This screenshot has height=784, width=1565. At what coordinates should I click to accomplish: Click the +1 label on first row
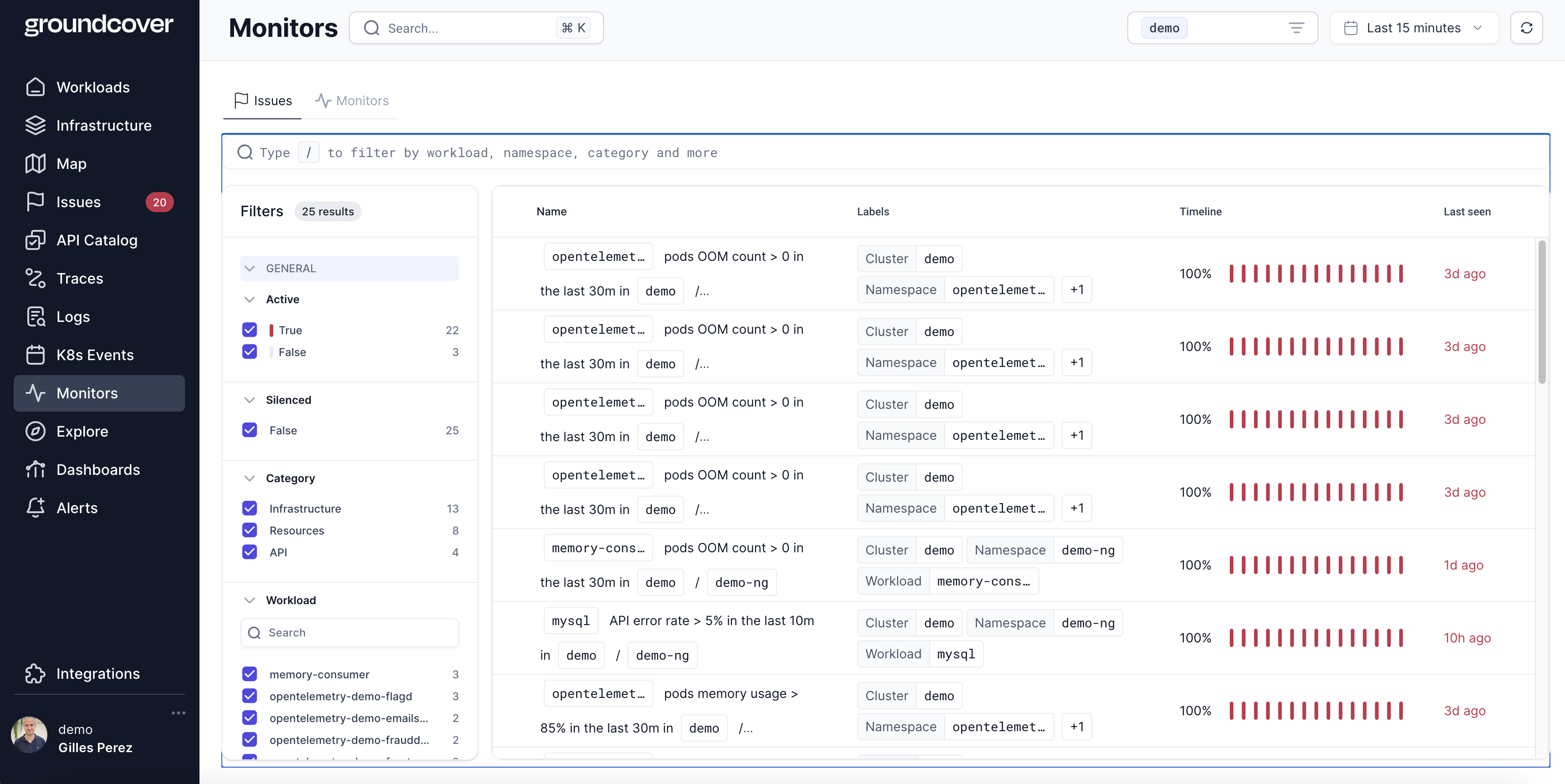coord(1077,290)
